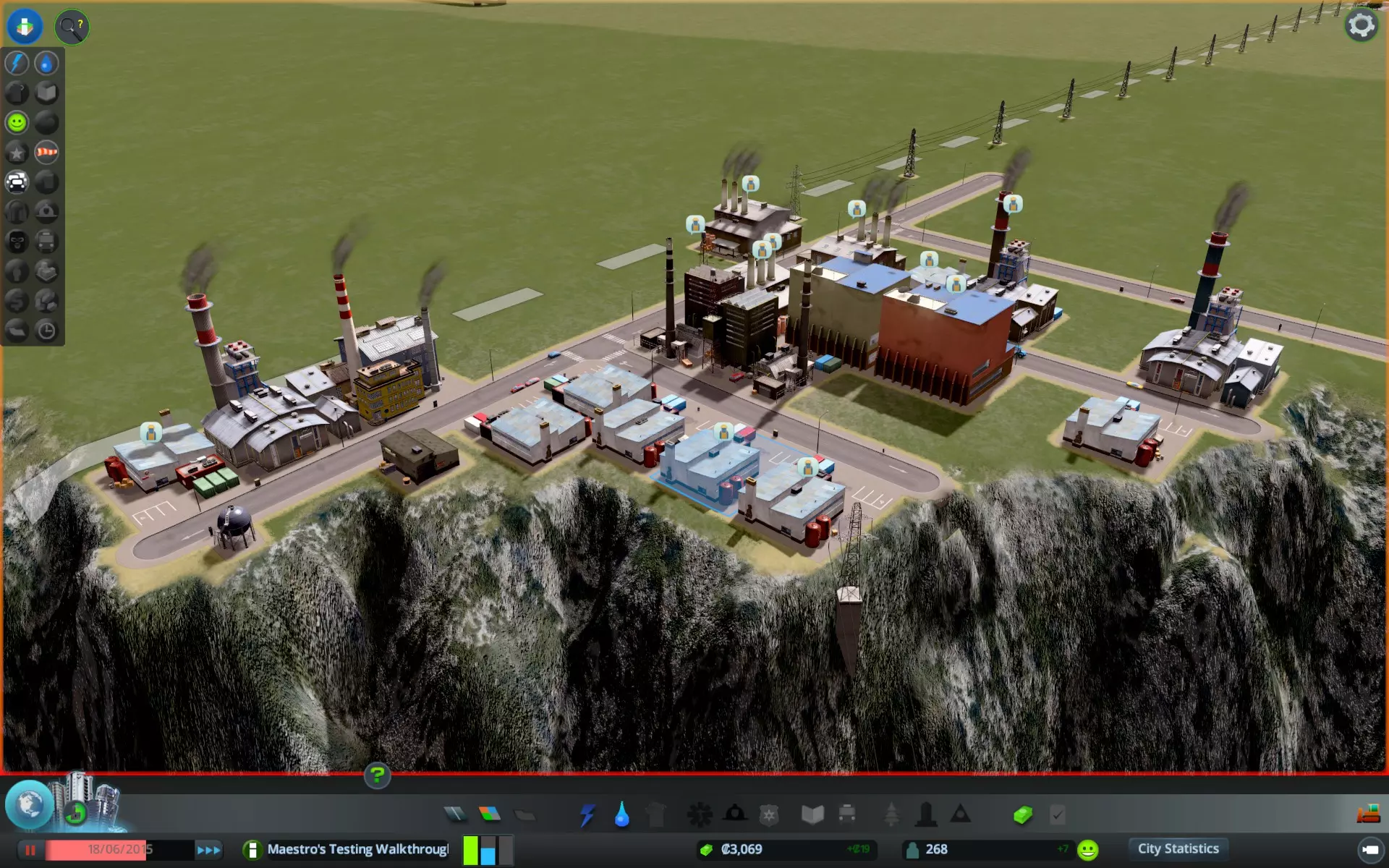
Task: Expand the zoning demand bars indicator
Action: pyautogui.click(x=488, y=850)
